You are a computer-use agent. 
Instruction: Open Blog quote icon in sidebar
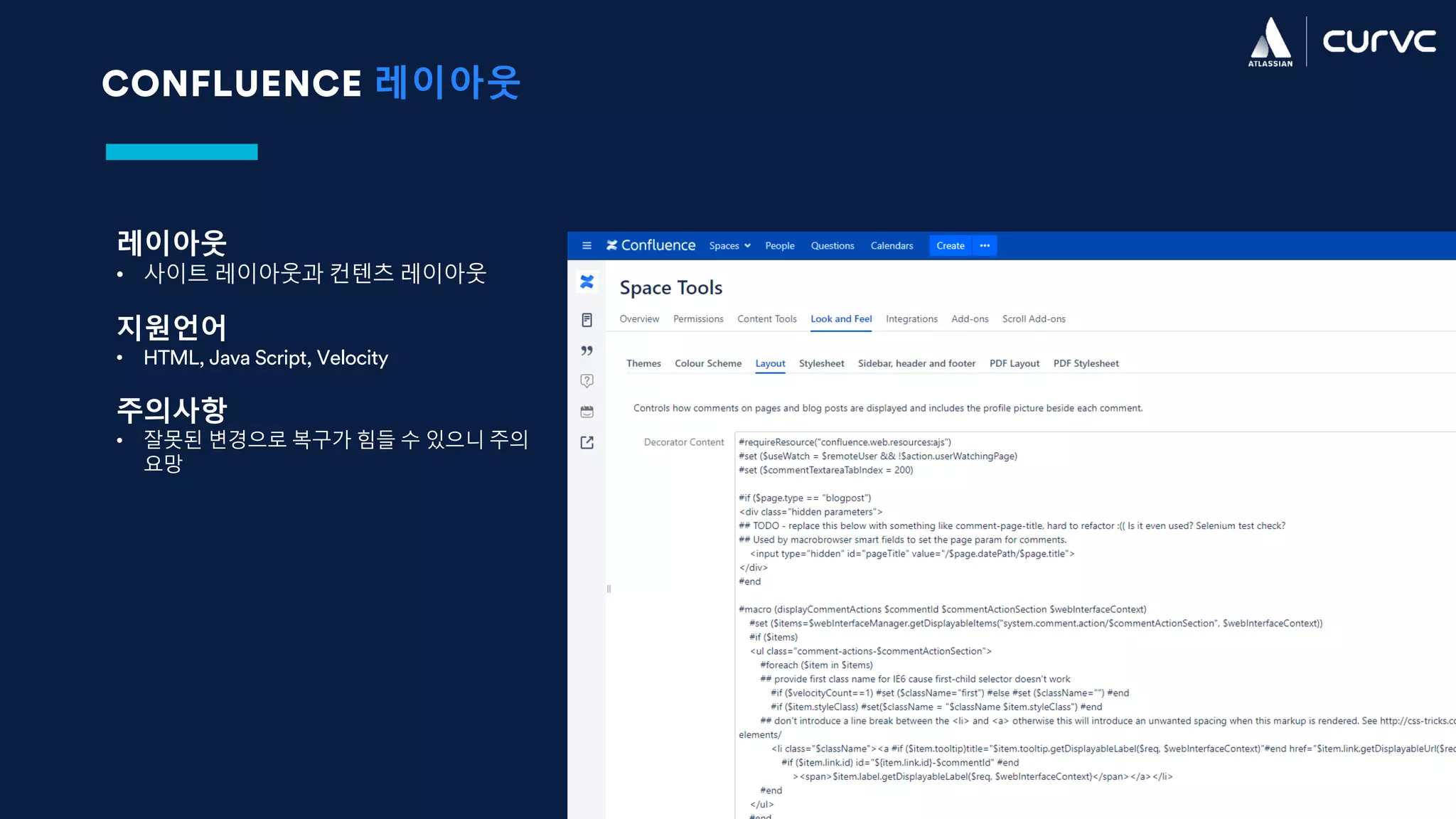pos(587,350)
